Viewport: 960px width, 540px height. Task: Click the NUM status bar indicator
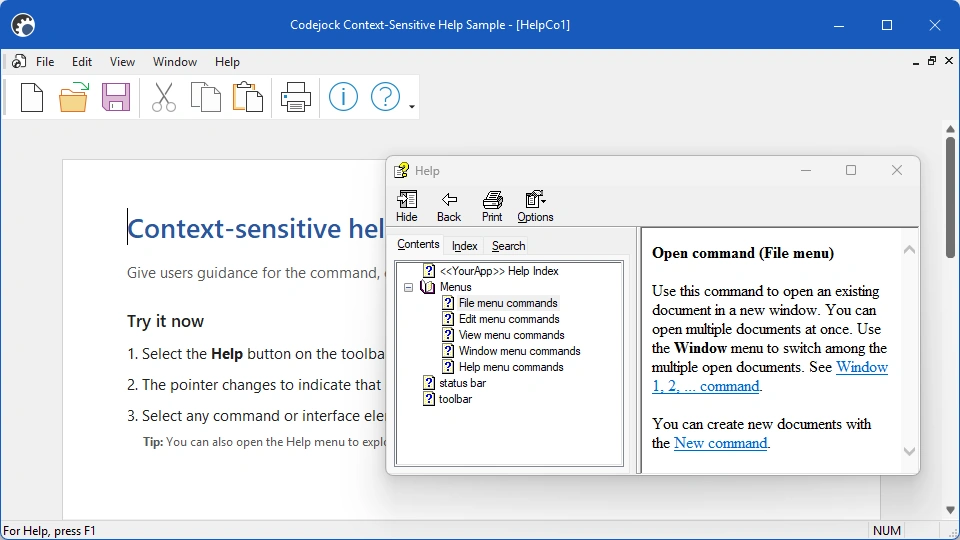pos(887,531)
